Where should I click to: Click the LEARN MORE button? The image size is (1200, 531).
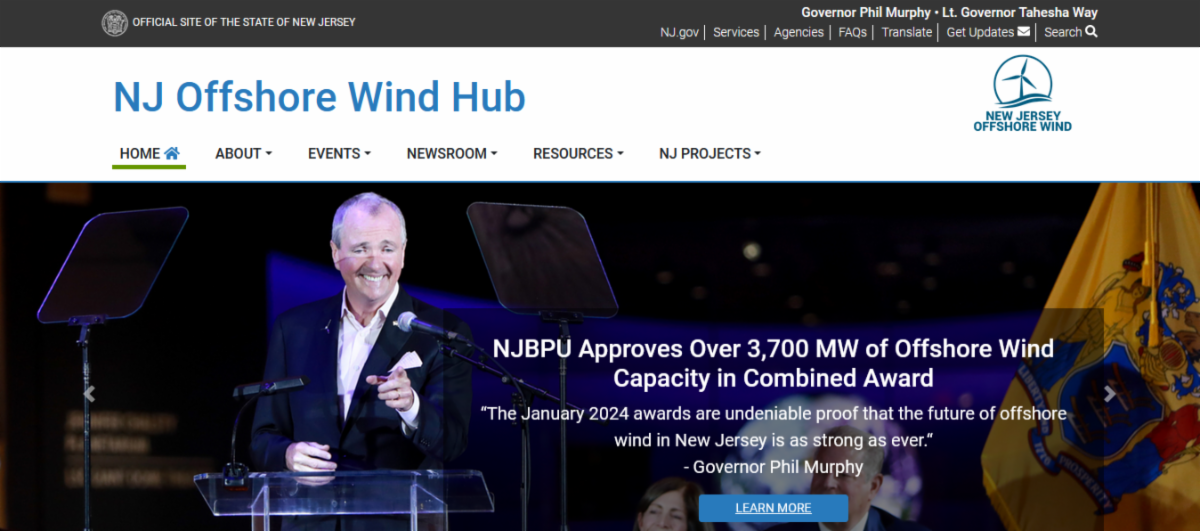[773, 508]
